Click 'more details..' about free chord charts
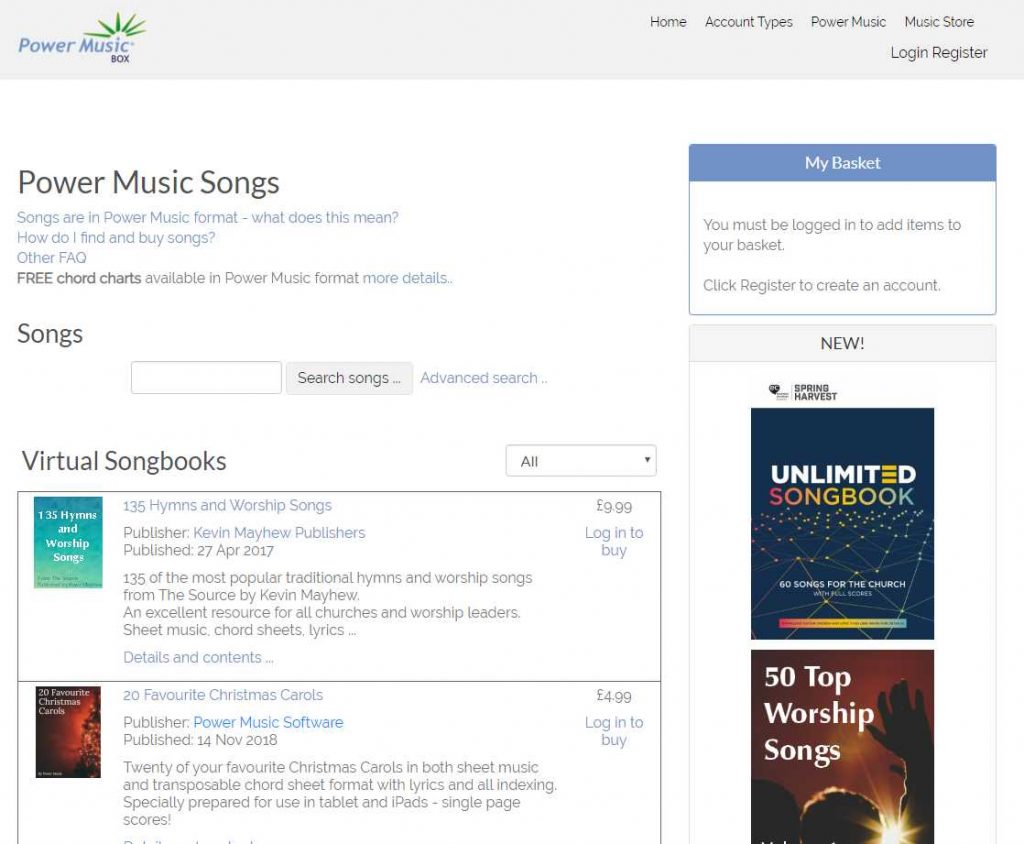This screenshot has height=844, width=1024. [x=408, y=278]
